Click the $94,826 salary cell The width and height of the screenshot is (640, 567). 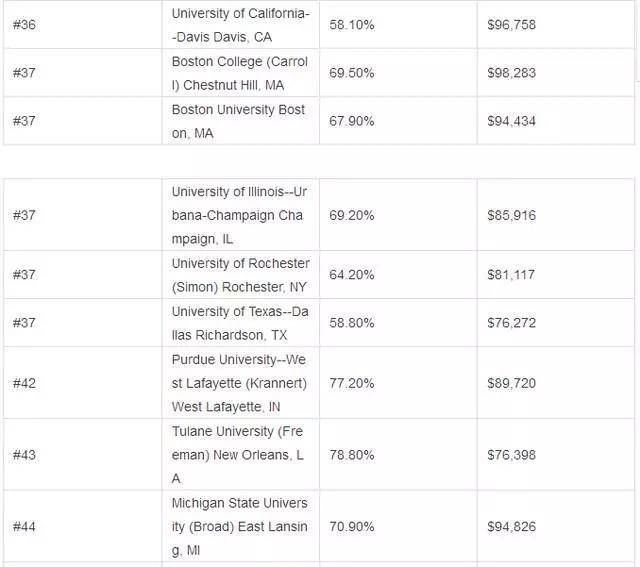(x=556, y=527)
